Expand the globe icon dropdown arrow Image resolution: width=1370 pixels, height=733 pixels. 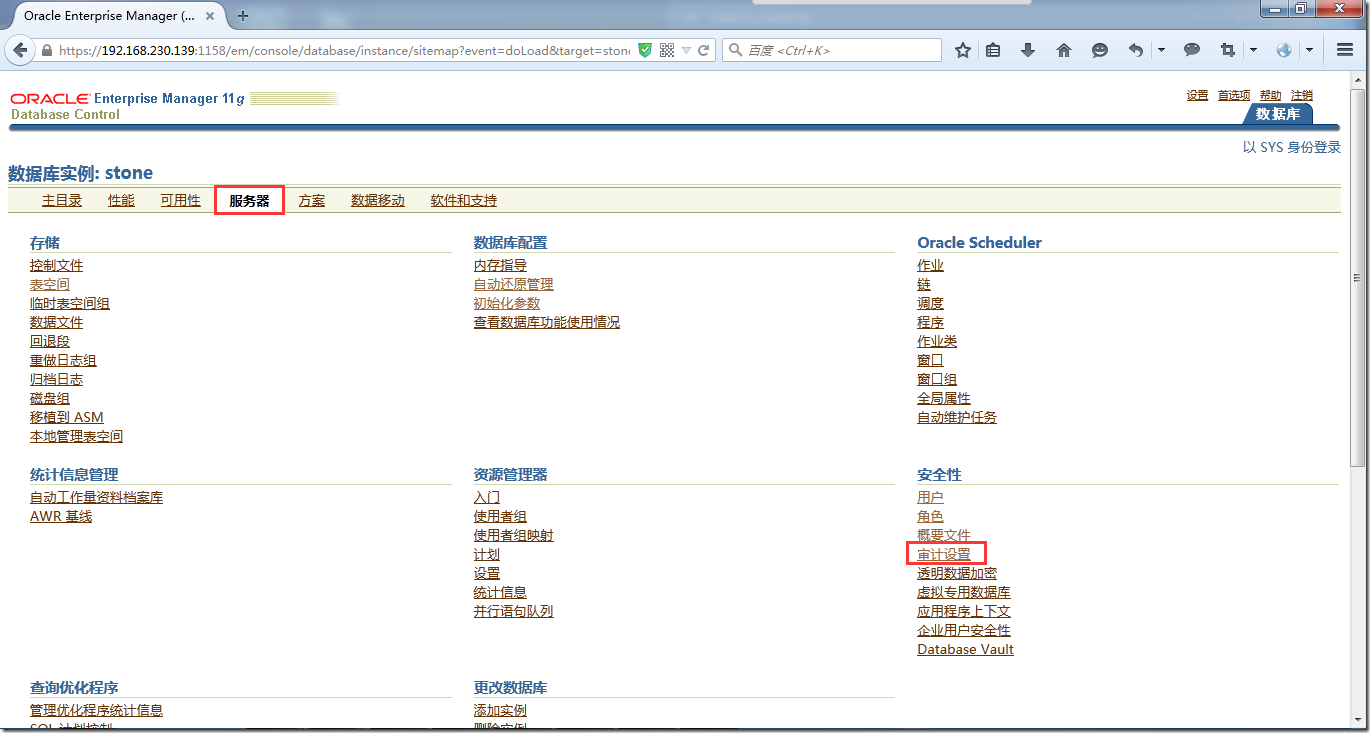tap(1309, 50)
